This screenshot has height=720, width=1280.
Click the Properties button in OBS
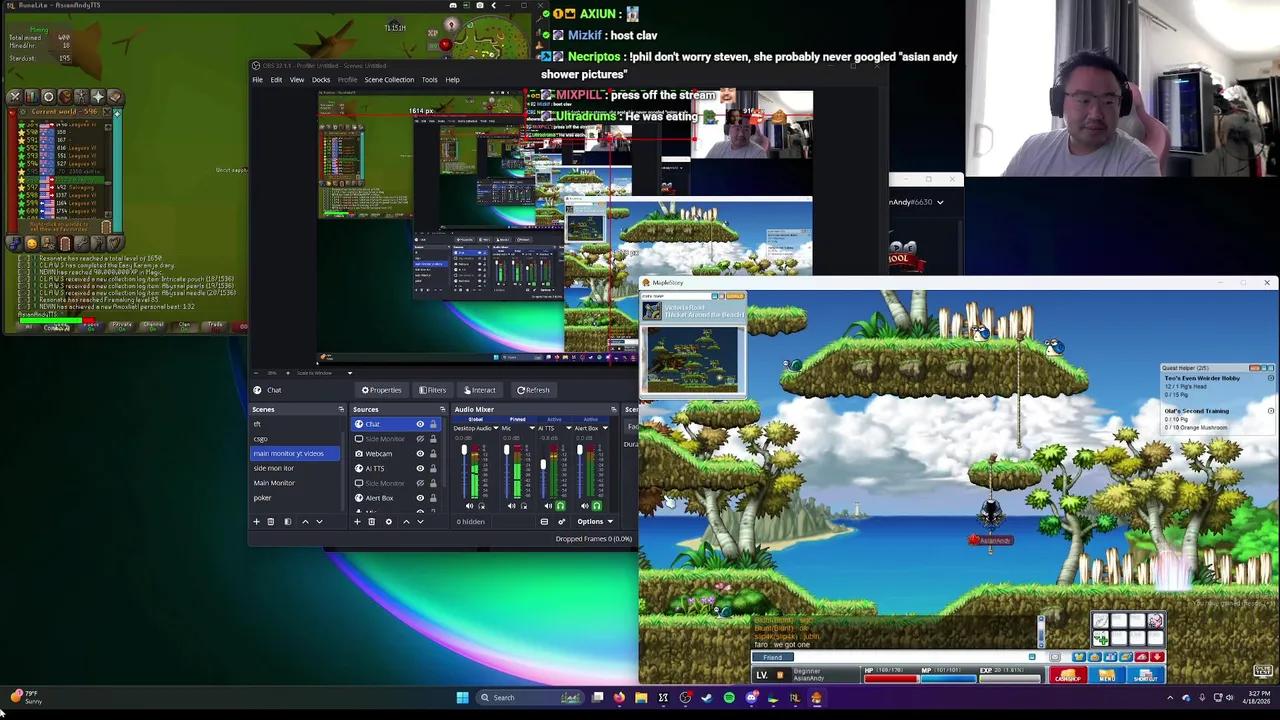(x=382, y=390)
